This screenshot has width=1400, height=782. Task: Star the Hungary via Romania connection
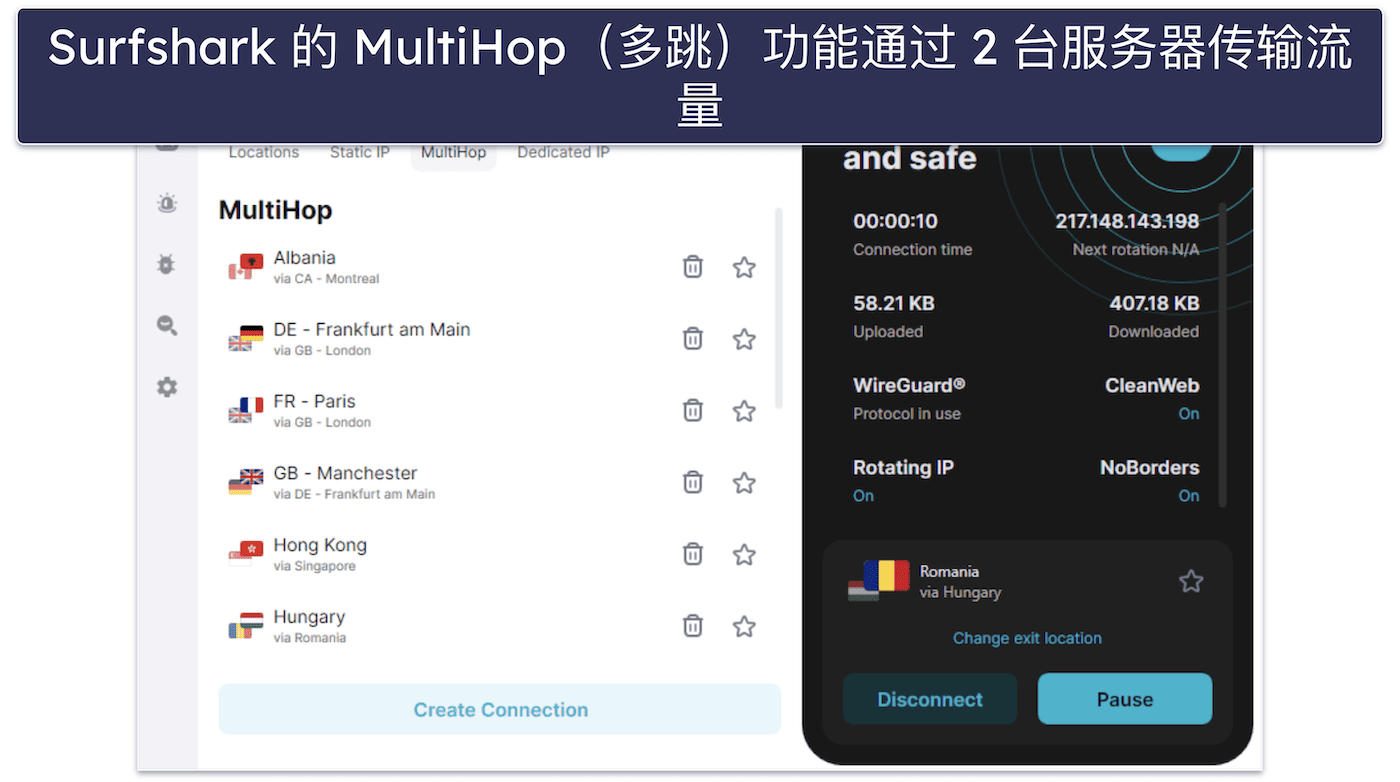(744, 627)
